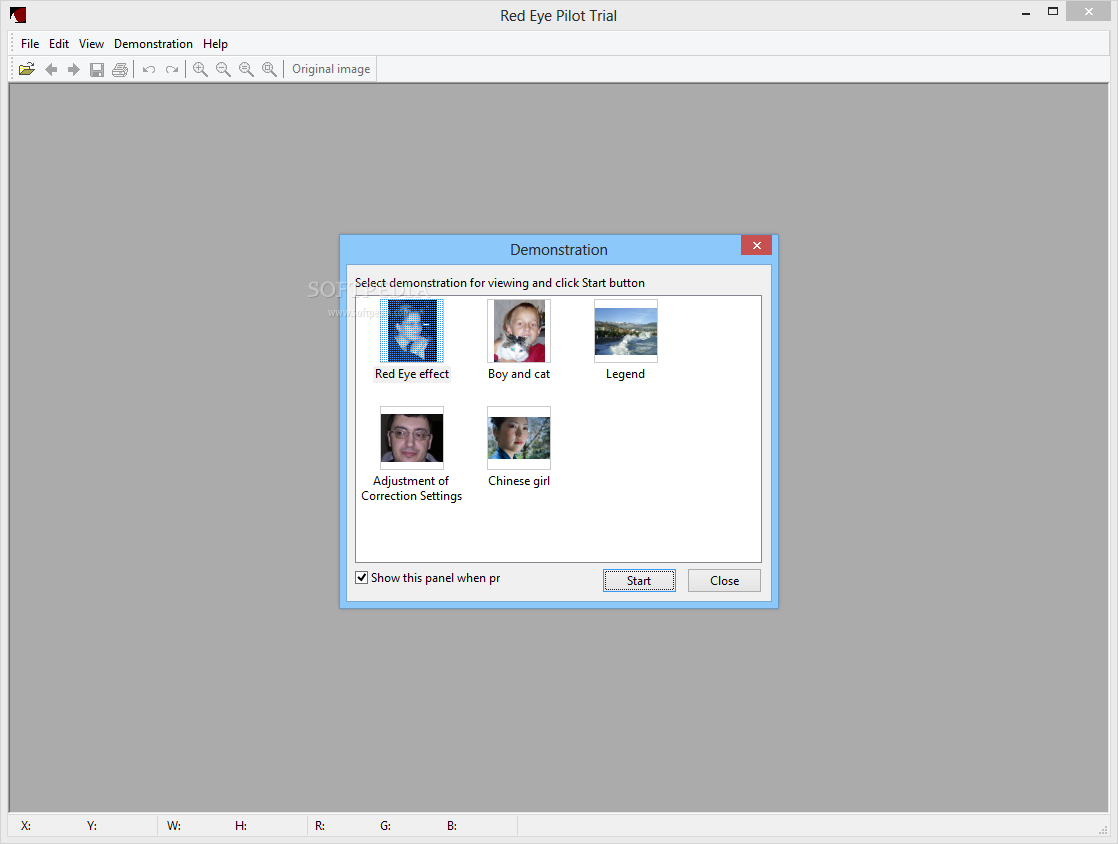This screenshot has width=1118, height=844.
Task: Click the Open file folder icon
Action: (27, 69)
